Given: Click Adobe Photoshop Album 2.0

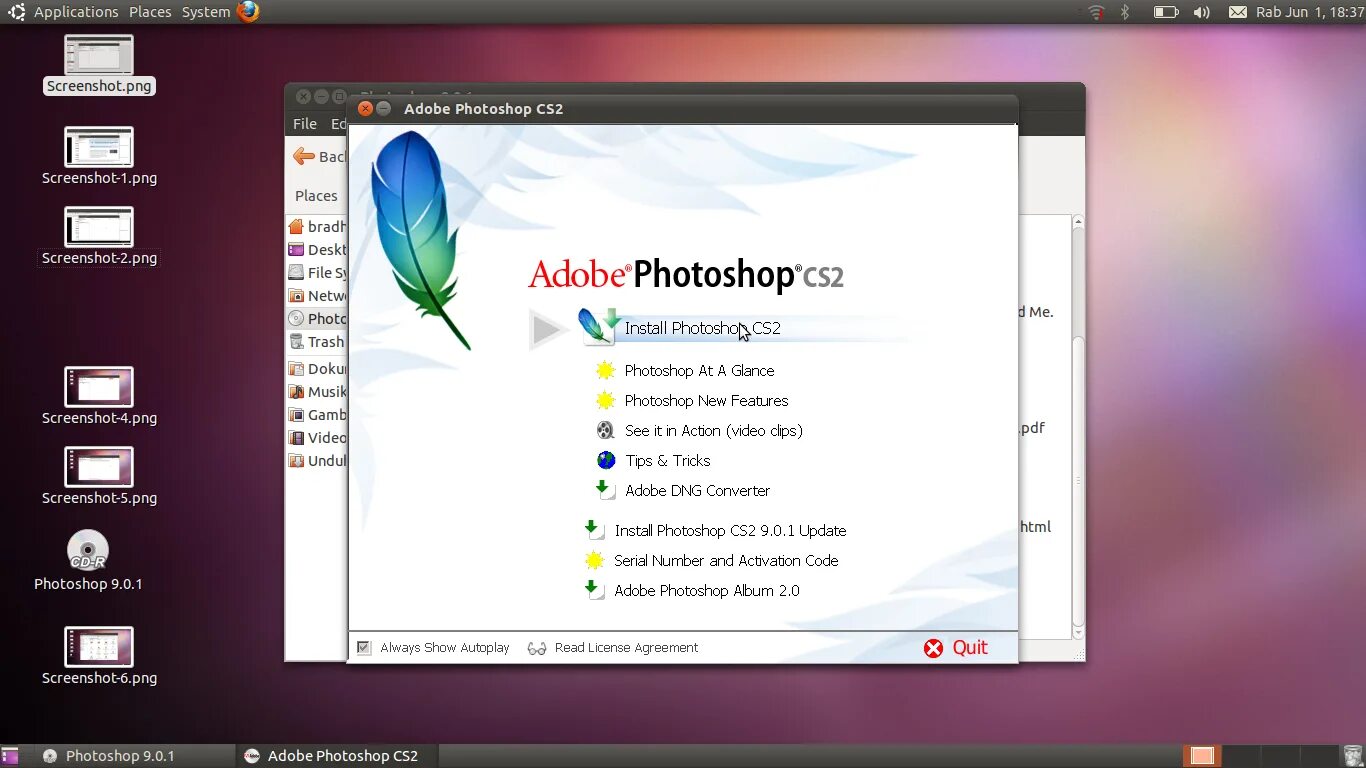Looking at the screenshot, I should [x=707, y=590].
